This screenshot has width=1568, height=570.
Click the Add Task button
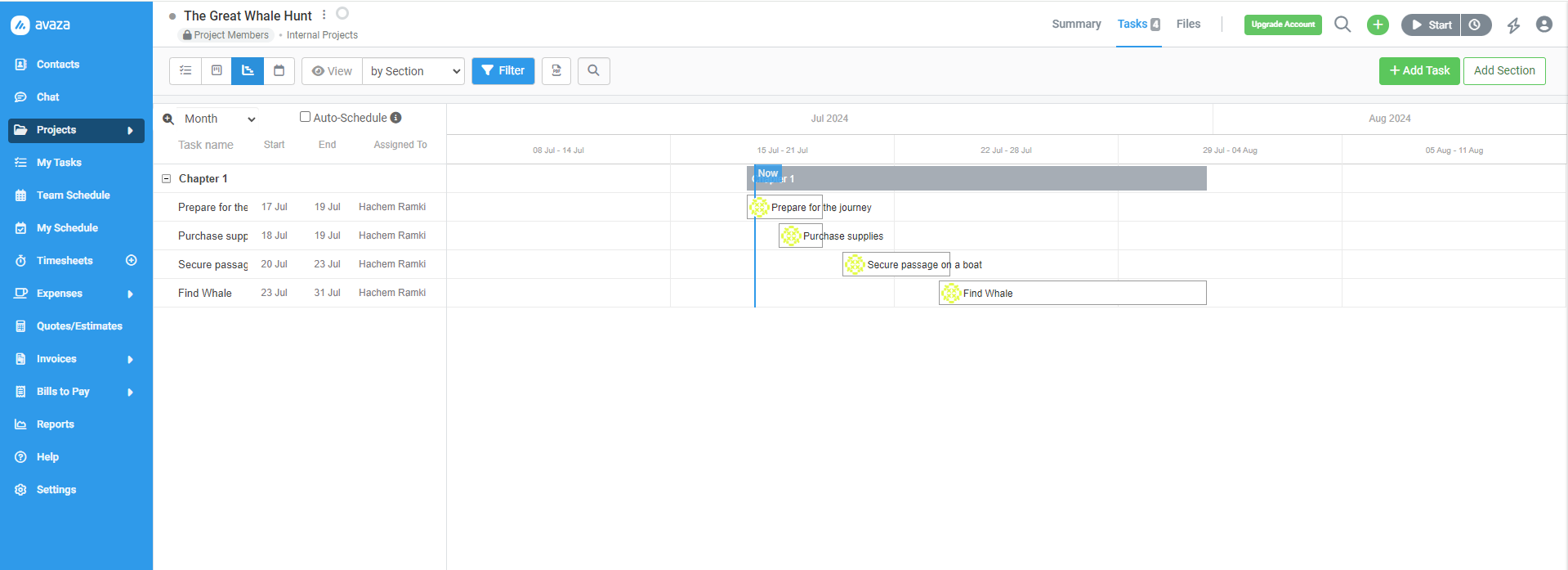pos(1419,71)
